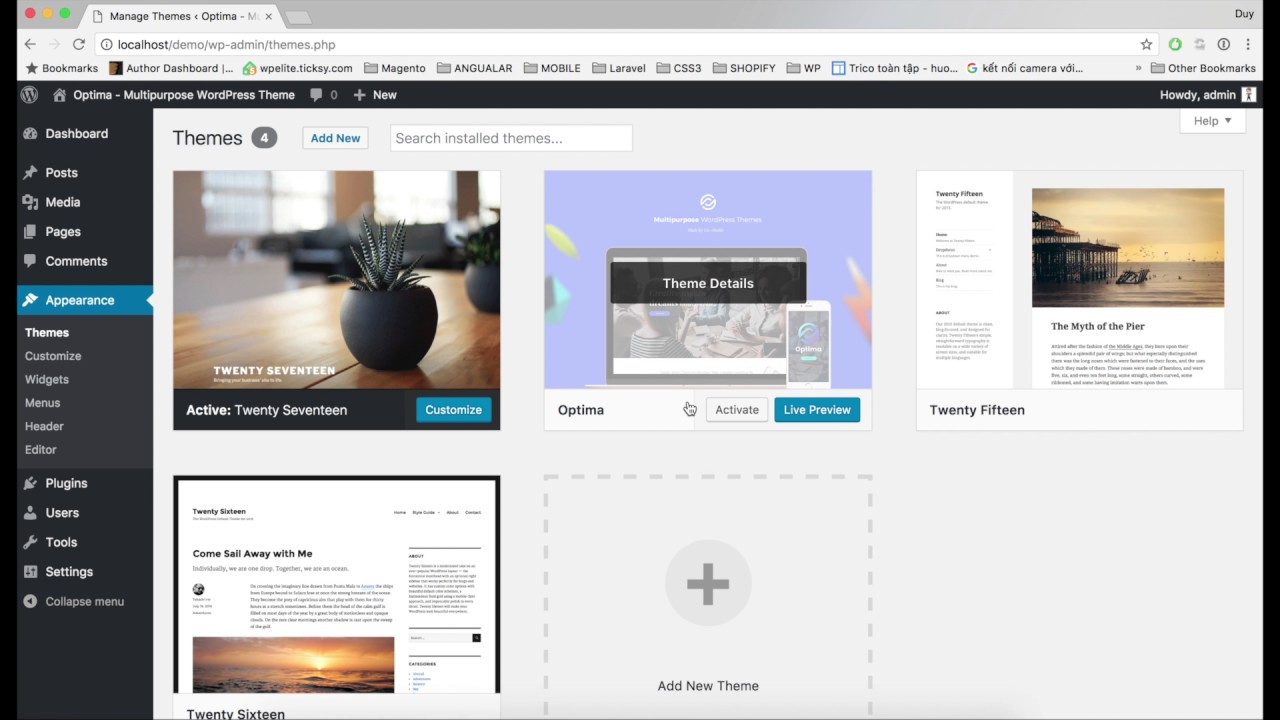This screenshot has width=1280, height=720.
Task: Open Optima Theme Details overlay
Action: [x=708, y=283]
